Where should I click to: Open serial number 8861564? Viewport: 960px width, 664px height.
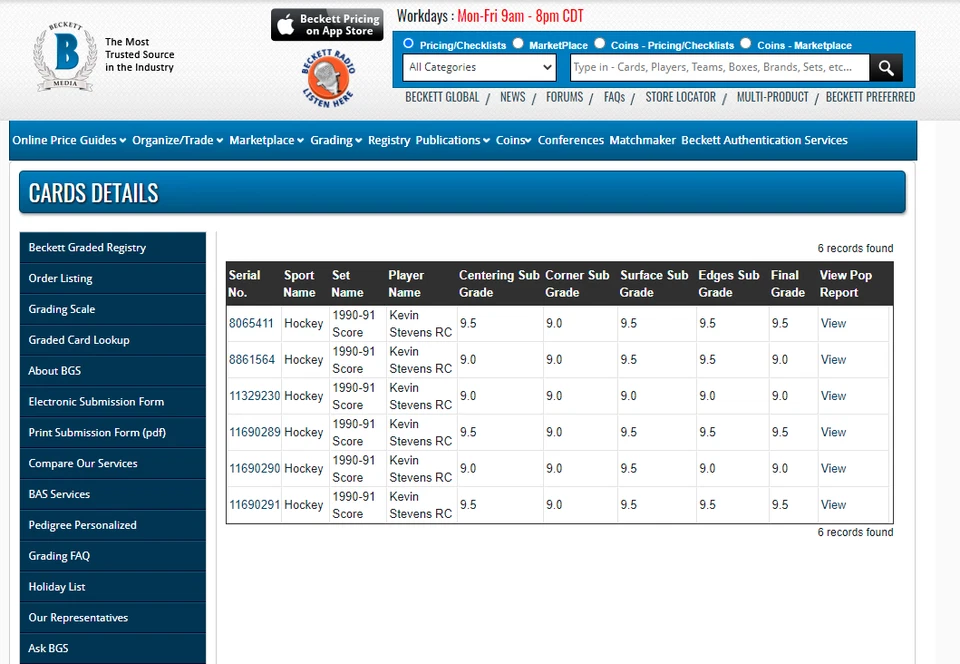tap(252, 359)
